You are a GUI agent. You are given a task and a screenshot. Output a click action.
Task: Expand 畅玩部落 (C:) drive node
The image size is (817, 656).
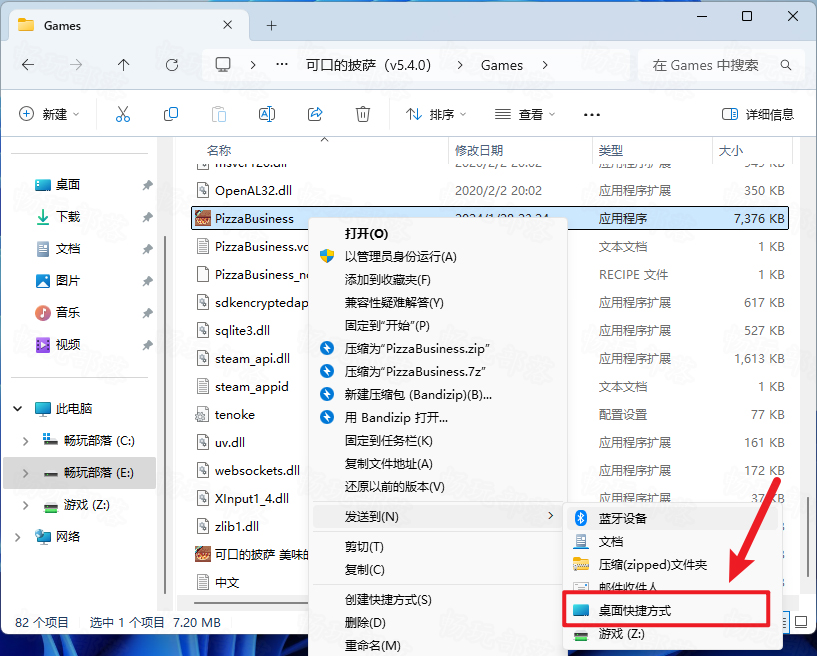pyautogui.click(x=25, y=441)
